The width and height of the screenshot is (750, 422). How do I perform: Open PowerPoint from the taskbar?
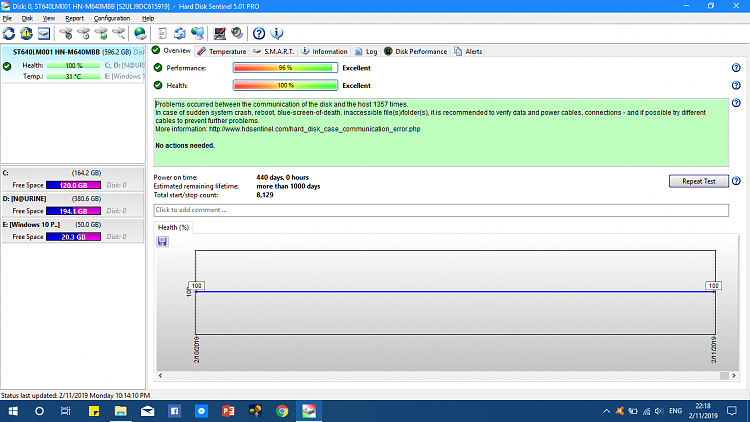click(228, 411)
